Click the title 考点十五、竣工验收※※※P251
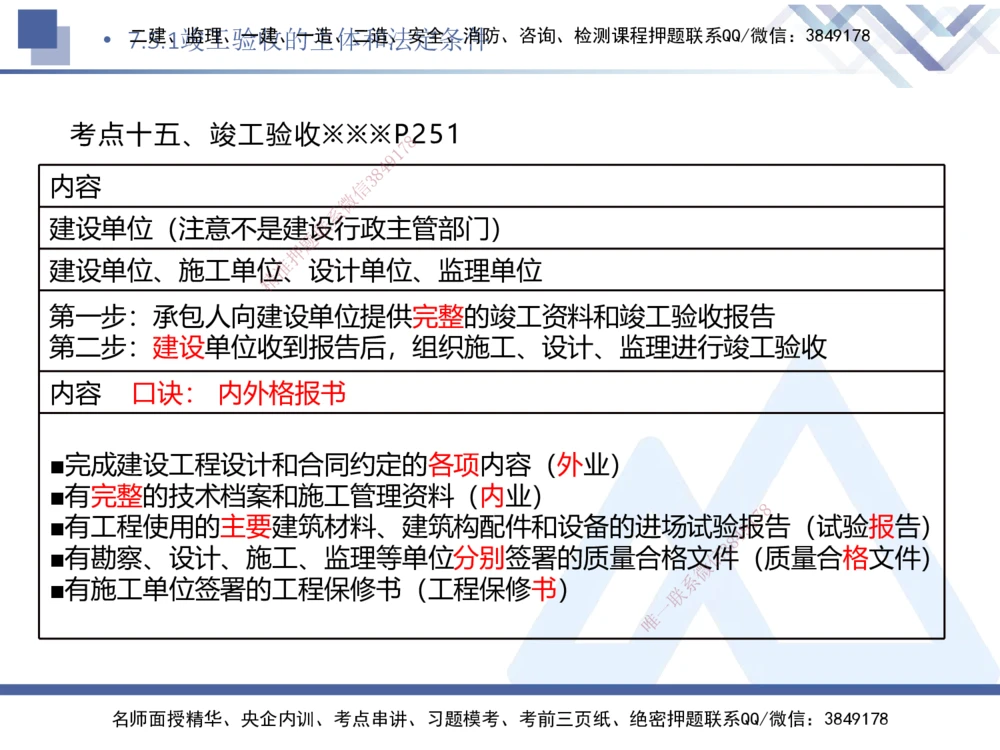Image resolution: width=1000 pixels, height=750 pixels. [x=263, y=132]
